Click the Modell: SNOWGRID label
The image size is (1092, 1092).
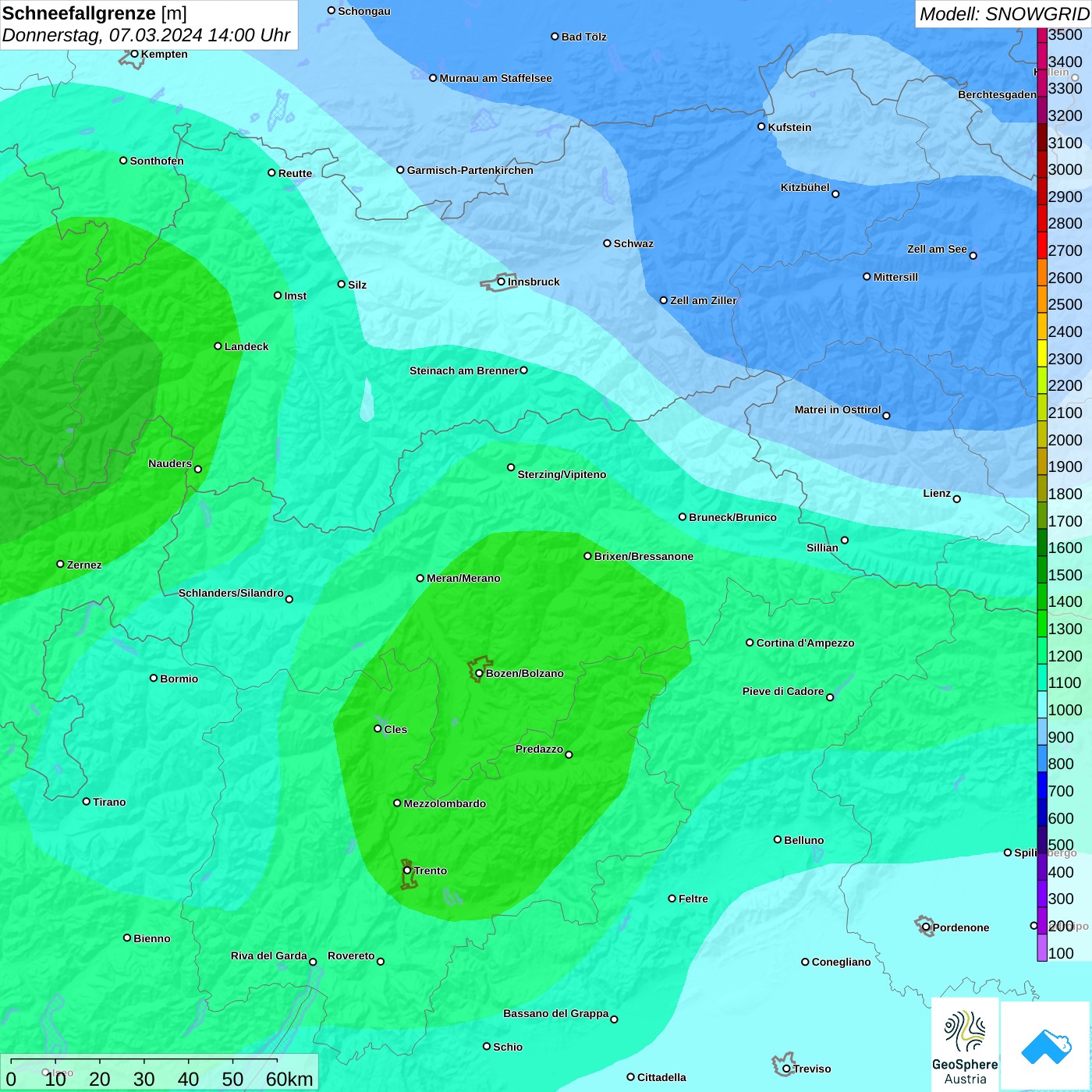click(1004, 14)
